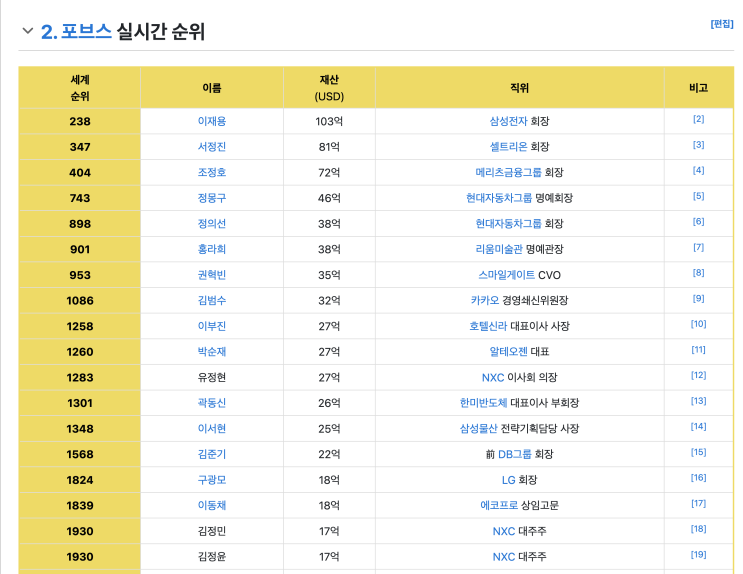Open footnote [9] reference
This screenshot has height=574, width=743.
coord(698,298)
